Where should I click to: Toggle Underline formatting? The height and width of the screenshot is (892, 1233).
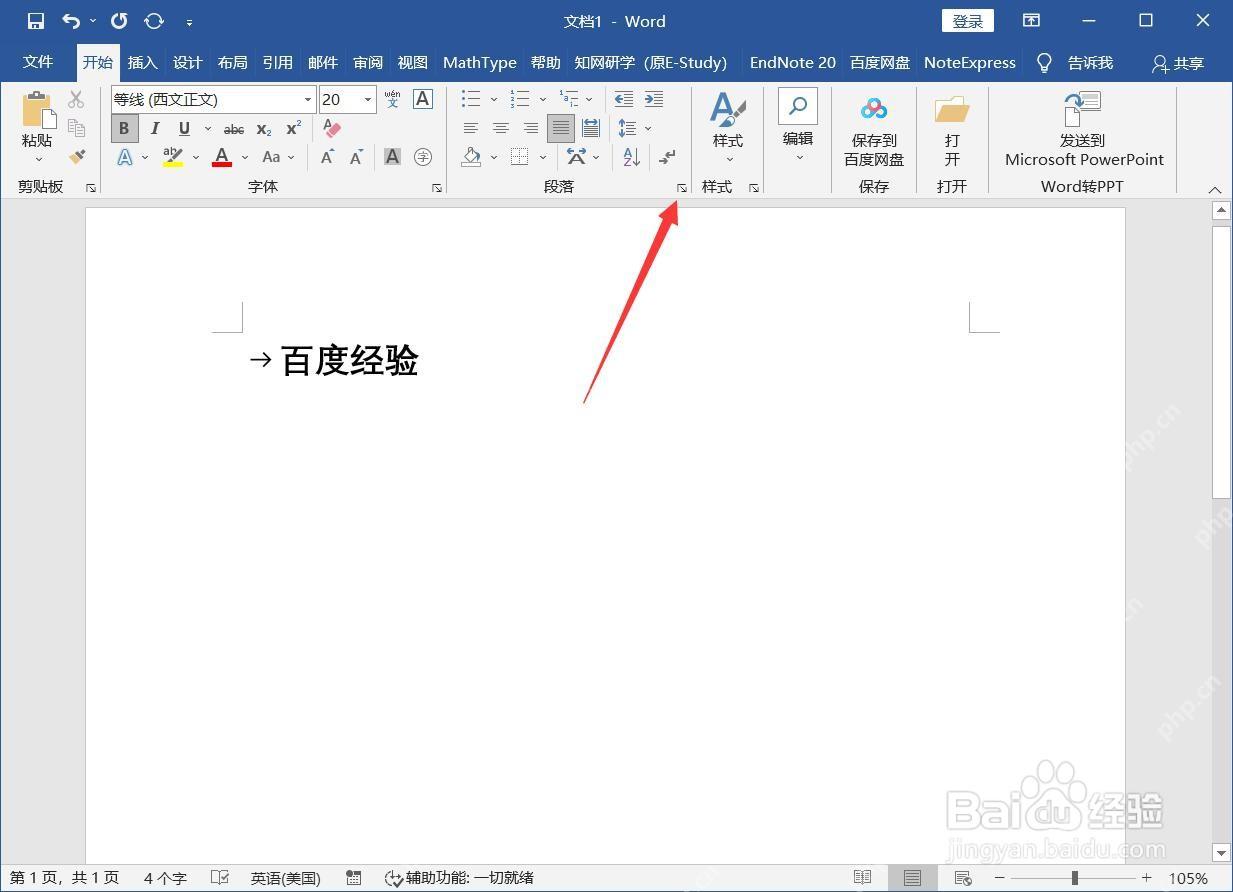click(x=184, y=128)
